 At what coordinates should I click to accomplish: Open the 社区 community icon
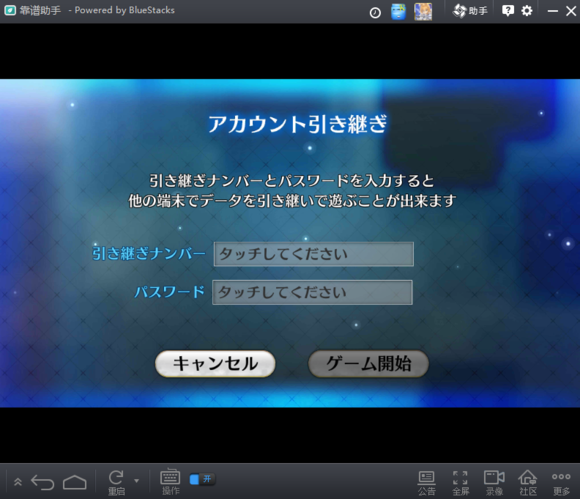(528, 483)
